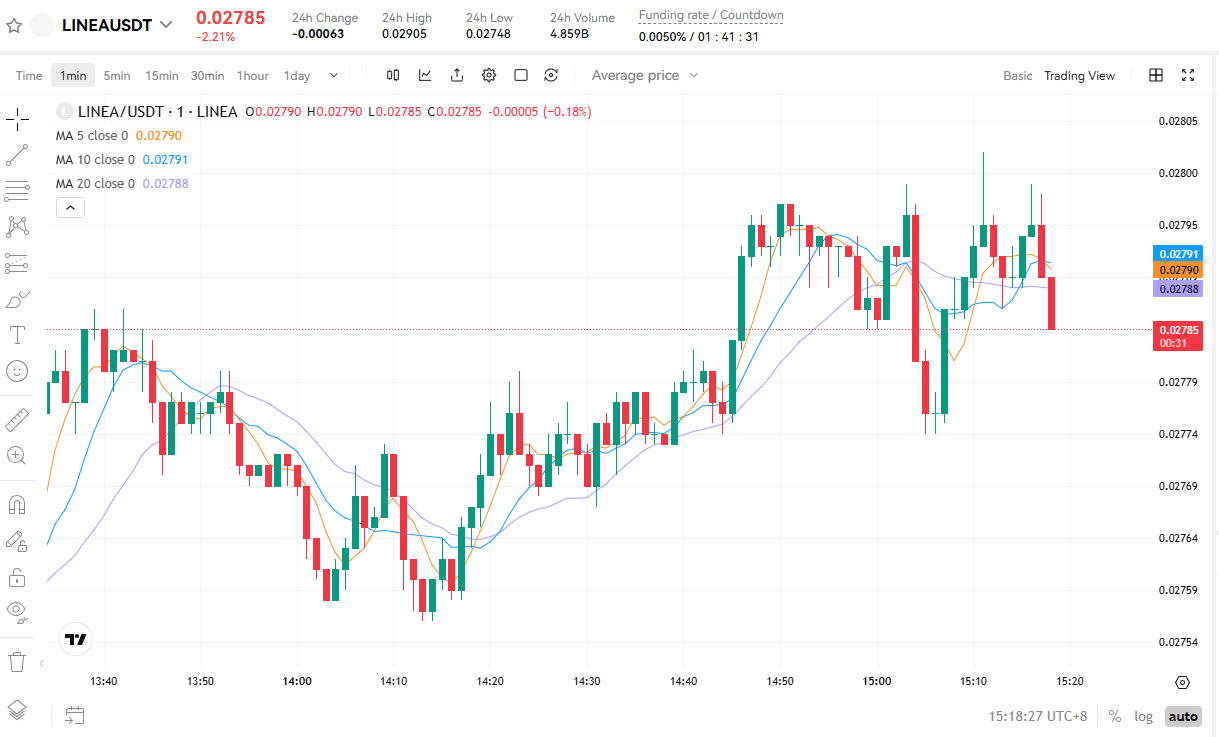Viewport: 1219px width, 737px height.
Task: Switch to Basic chart view
Action: [x=1017, y=75]
